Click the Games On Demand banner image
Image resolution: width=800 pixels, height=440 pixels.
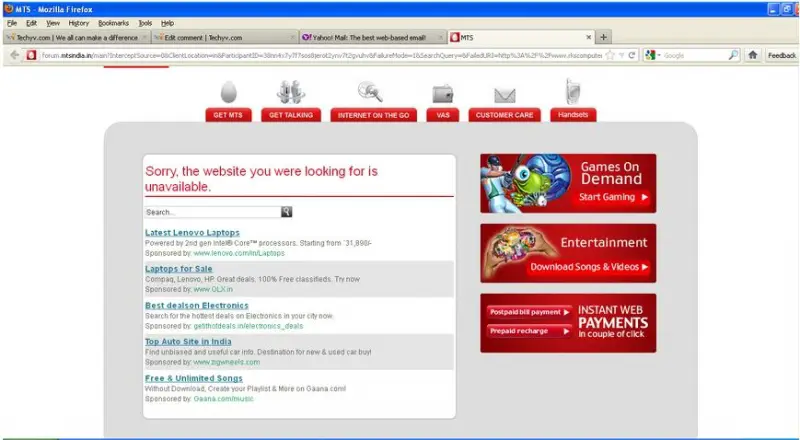click(526, 183)
